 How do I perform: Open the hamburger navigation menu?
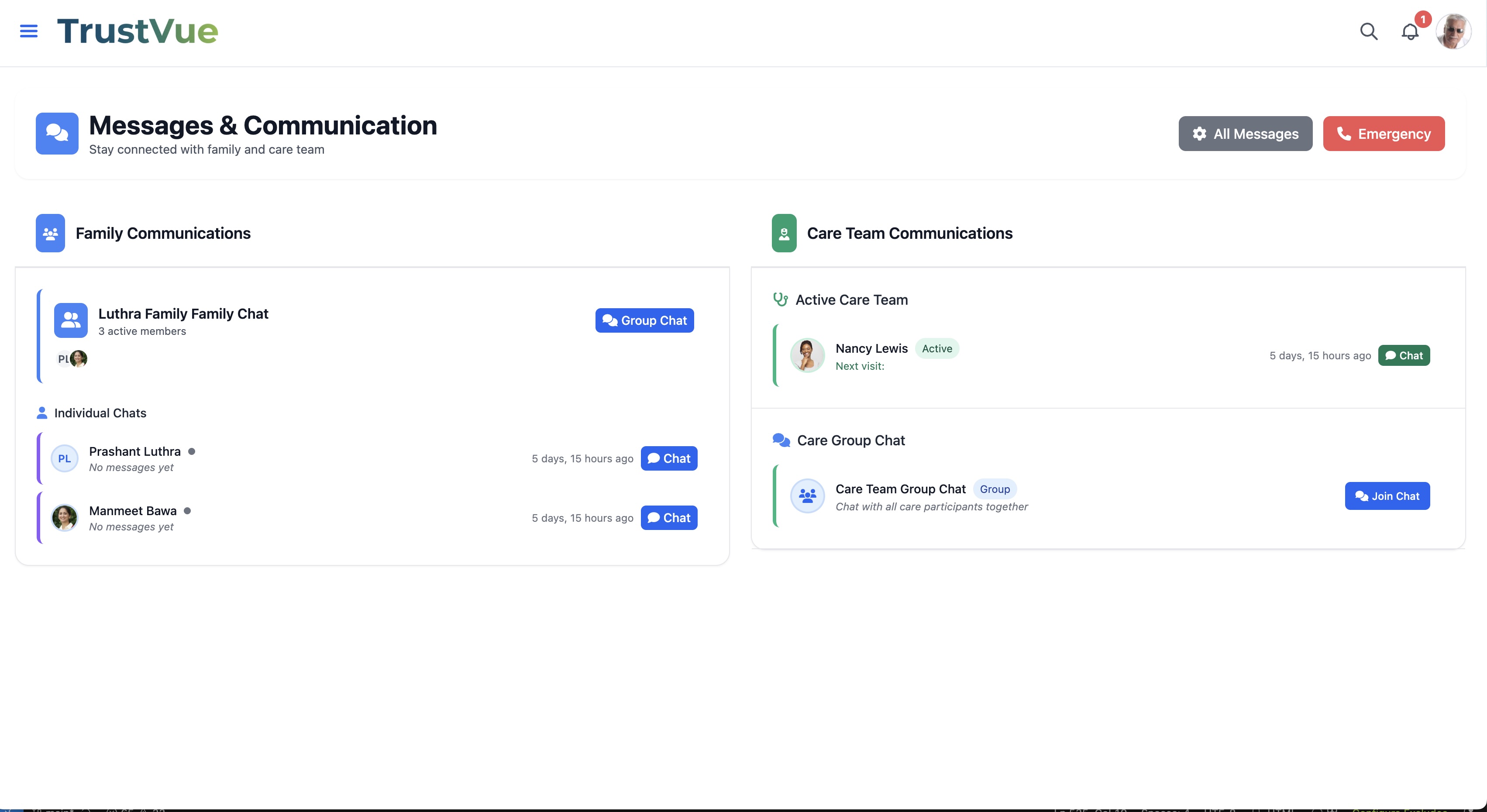[28, 31]
